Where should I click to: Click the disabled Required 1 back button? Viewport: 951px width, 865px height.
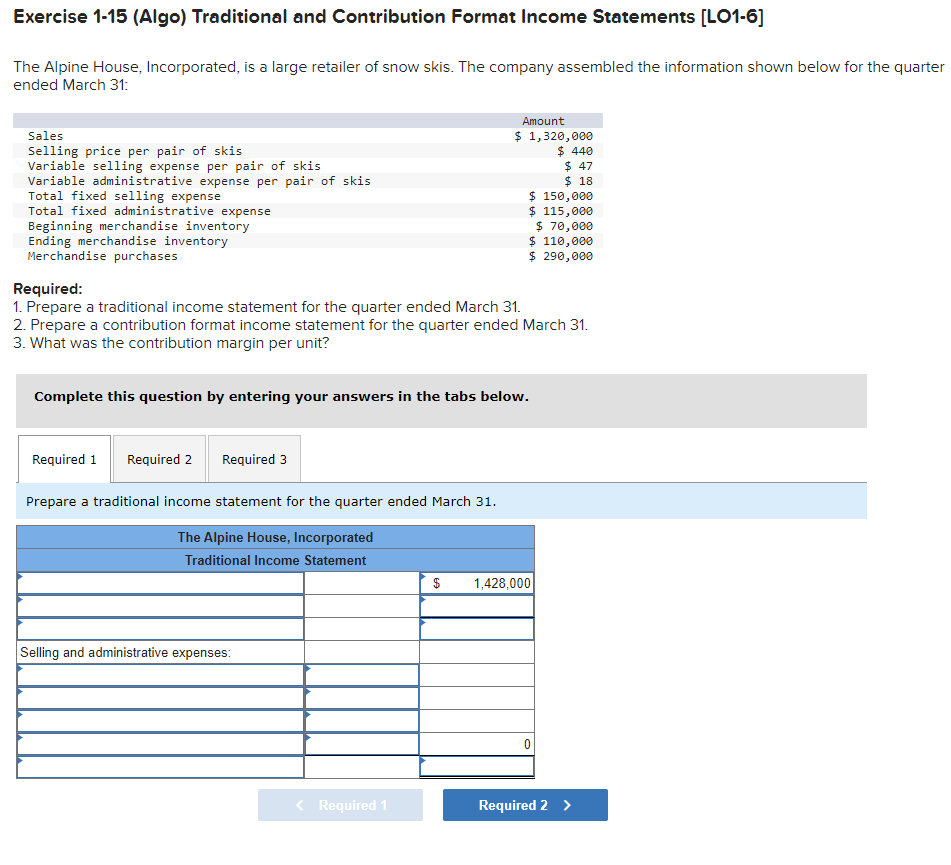(340, 805)
